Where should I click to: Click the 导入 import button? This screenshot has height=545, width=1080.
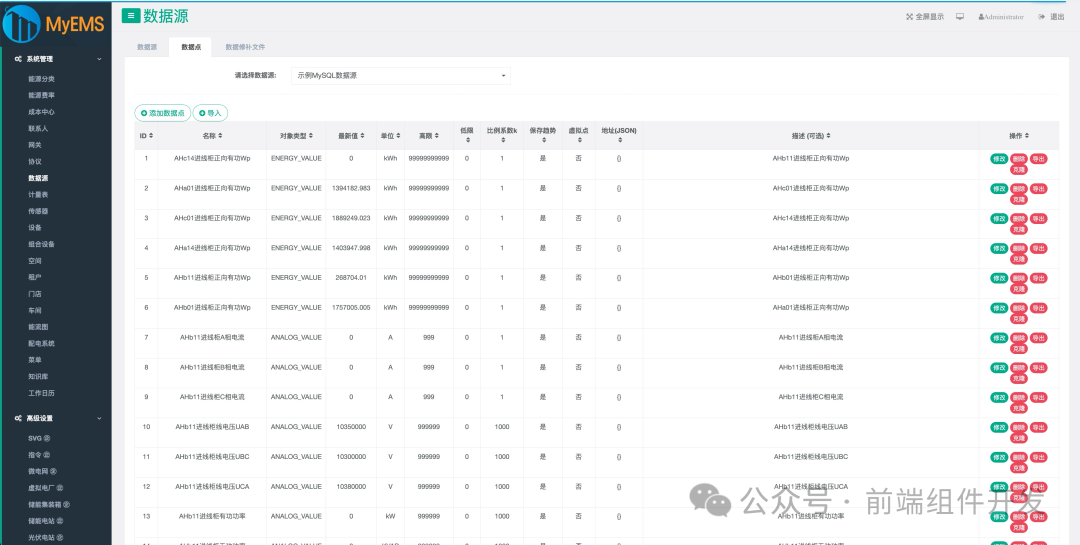210,113
